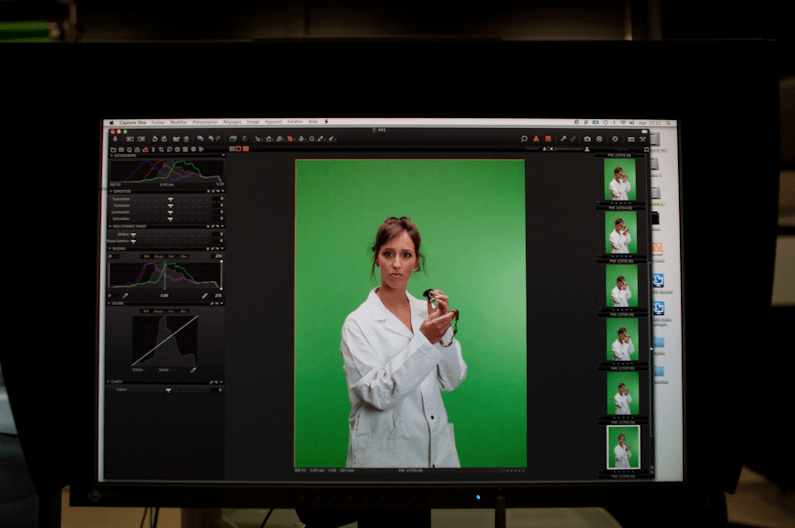The width and height of the screenshot is (795, 528).
Task: Toggle the orange exposure warning triangle
Action: point(536,138)
